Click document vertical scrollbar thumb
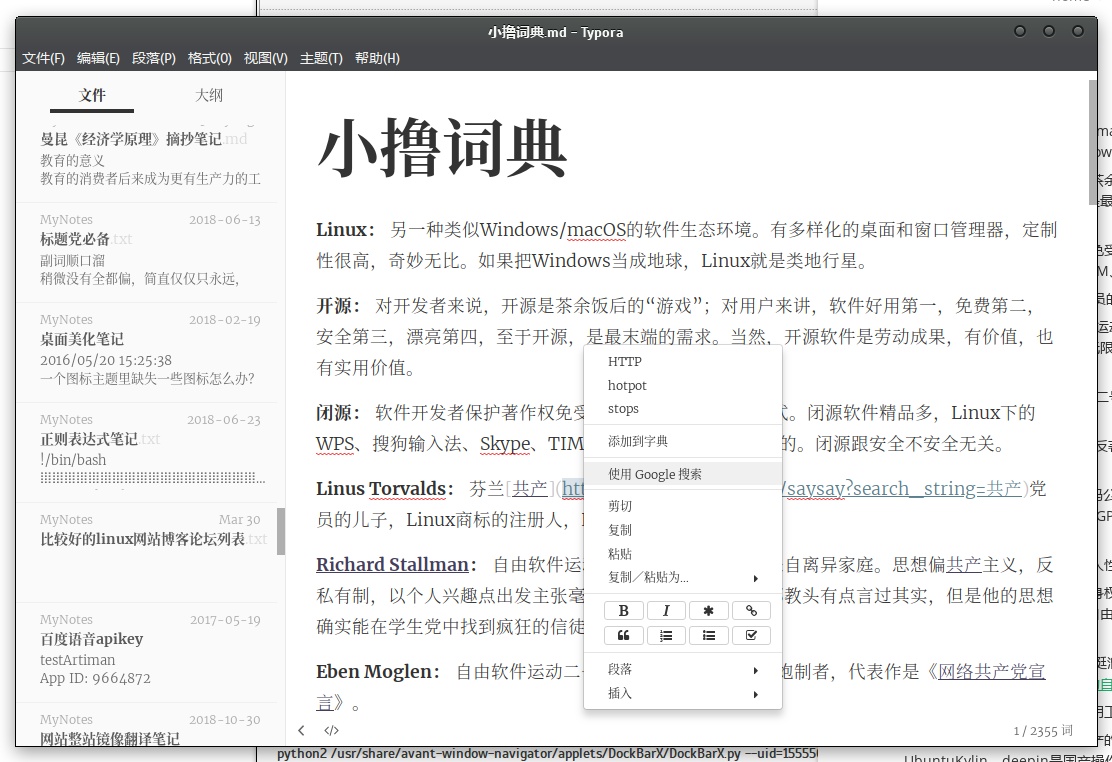The height and width of the screenshot is (762, 1112). [1092, 142]
